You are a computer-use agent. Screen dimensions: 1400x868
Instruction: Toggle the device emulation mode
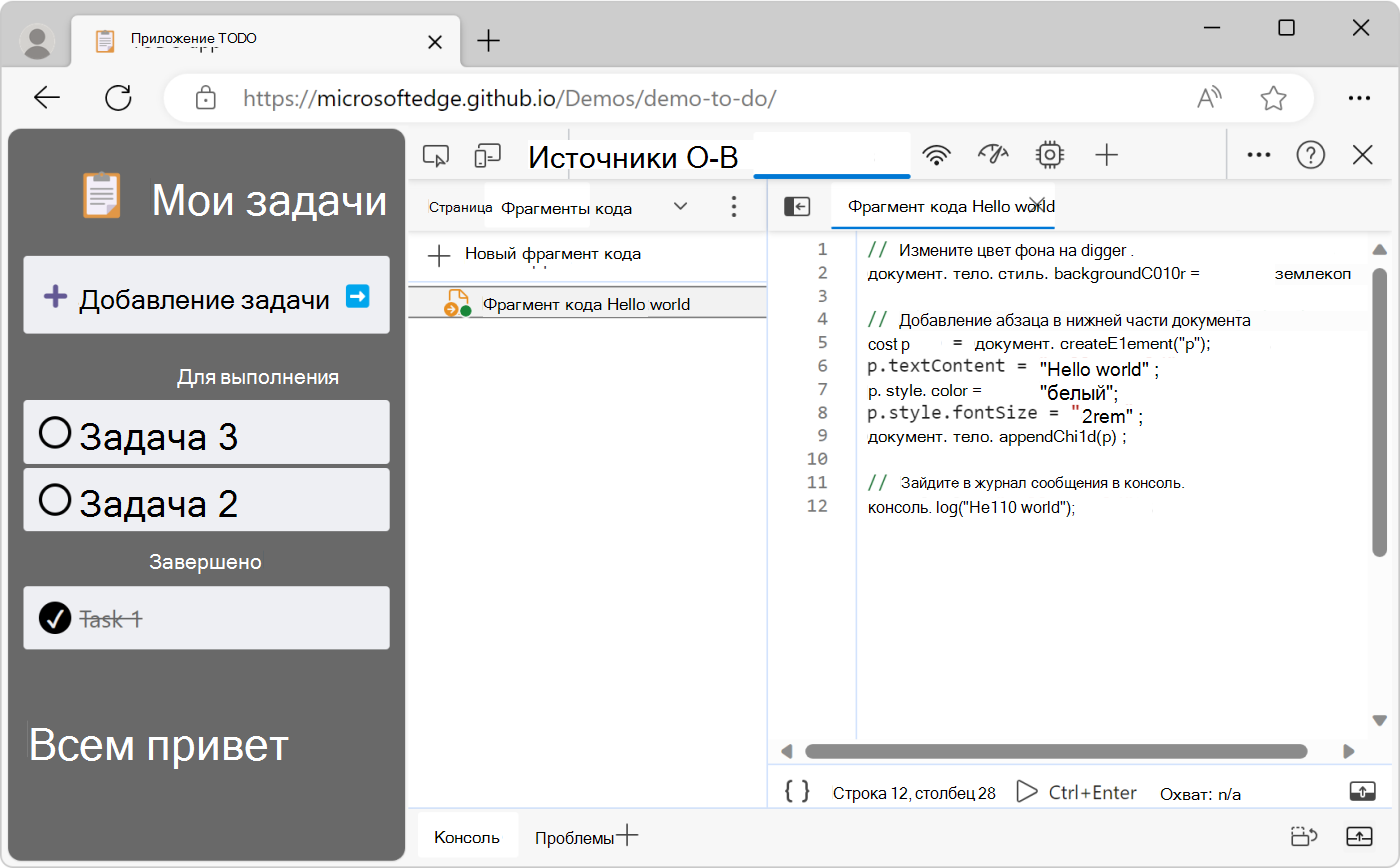487,155
